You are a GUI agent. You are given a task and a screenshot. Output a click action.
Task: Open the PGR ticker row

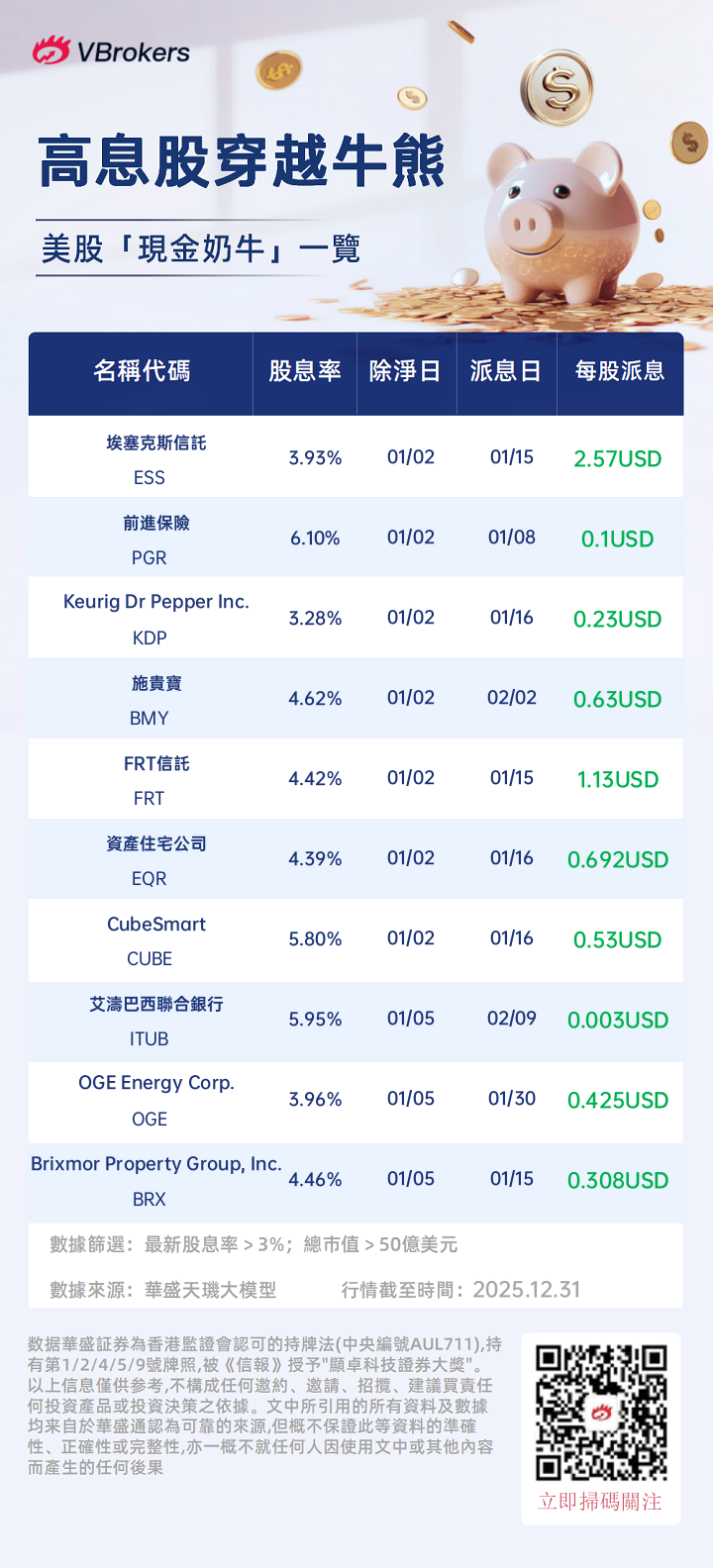pos(150,557)
